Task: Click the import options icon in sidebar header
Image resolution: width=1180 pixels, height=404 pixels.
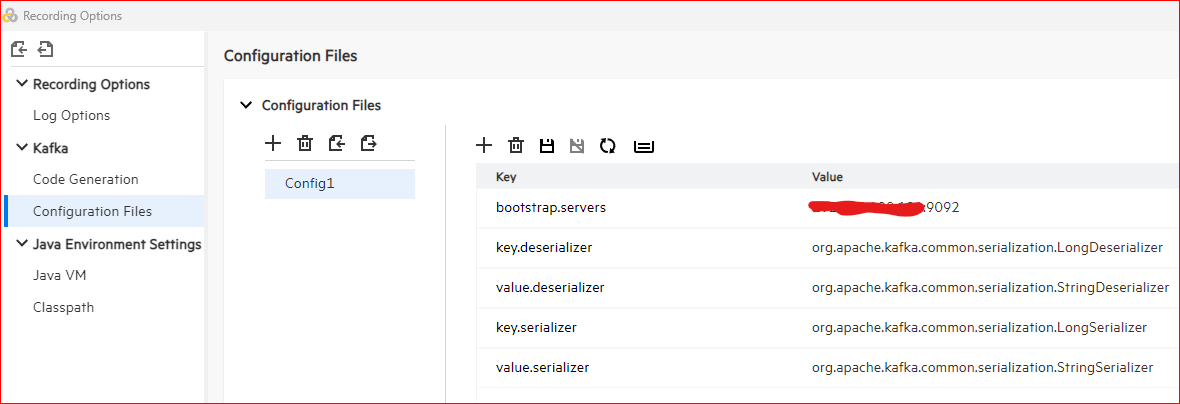Action: [18, 49]
